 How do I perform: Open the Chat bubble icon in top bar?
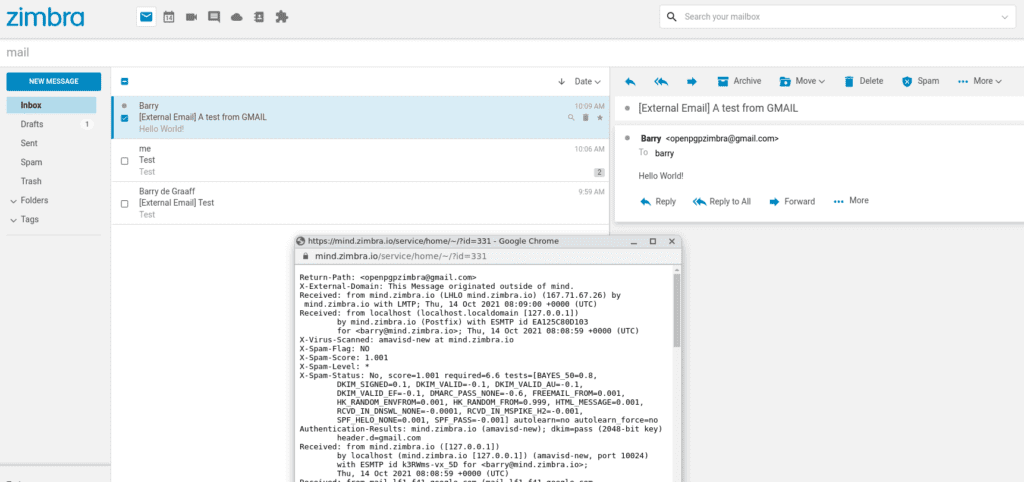point(214,17)
